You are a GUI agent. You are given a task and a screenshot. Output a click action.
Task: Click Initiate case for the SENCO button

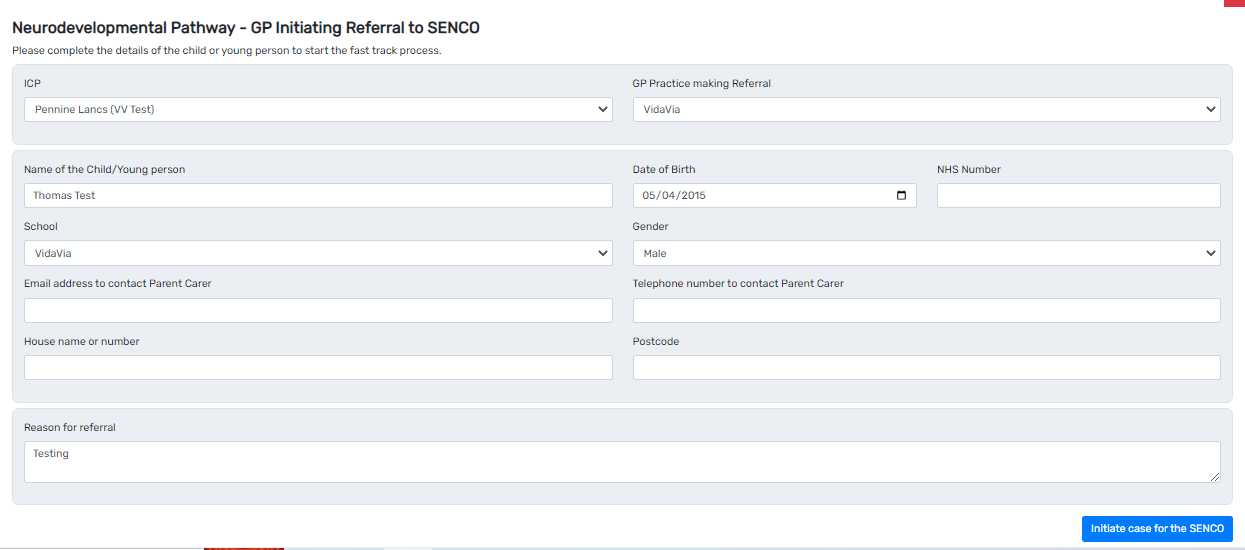coord(1157,529)
